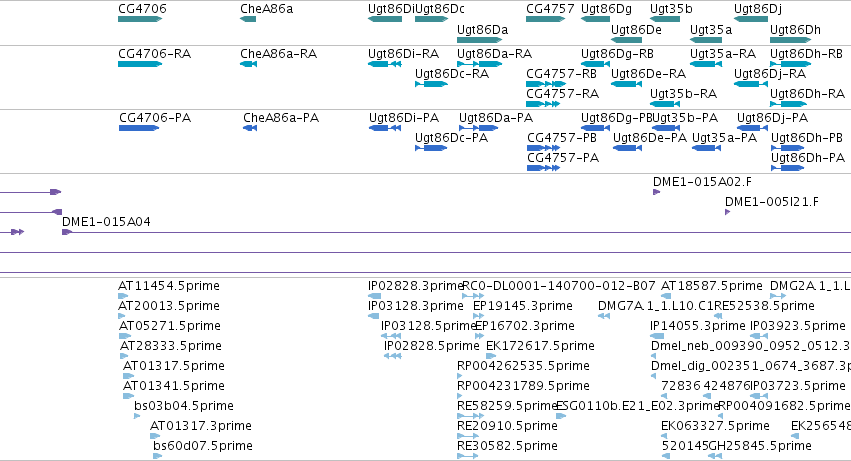
Task: Click the Ugt86Dg-PB protein glyph
Action: [595, 128]
